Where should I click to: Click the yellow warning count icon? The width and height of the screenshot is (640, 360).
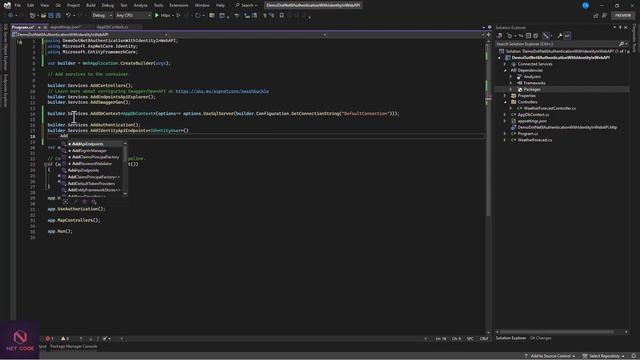pyautogui.click(x=64, y=338)
